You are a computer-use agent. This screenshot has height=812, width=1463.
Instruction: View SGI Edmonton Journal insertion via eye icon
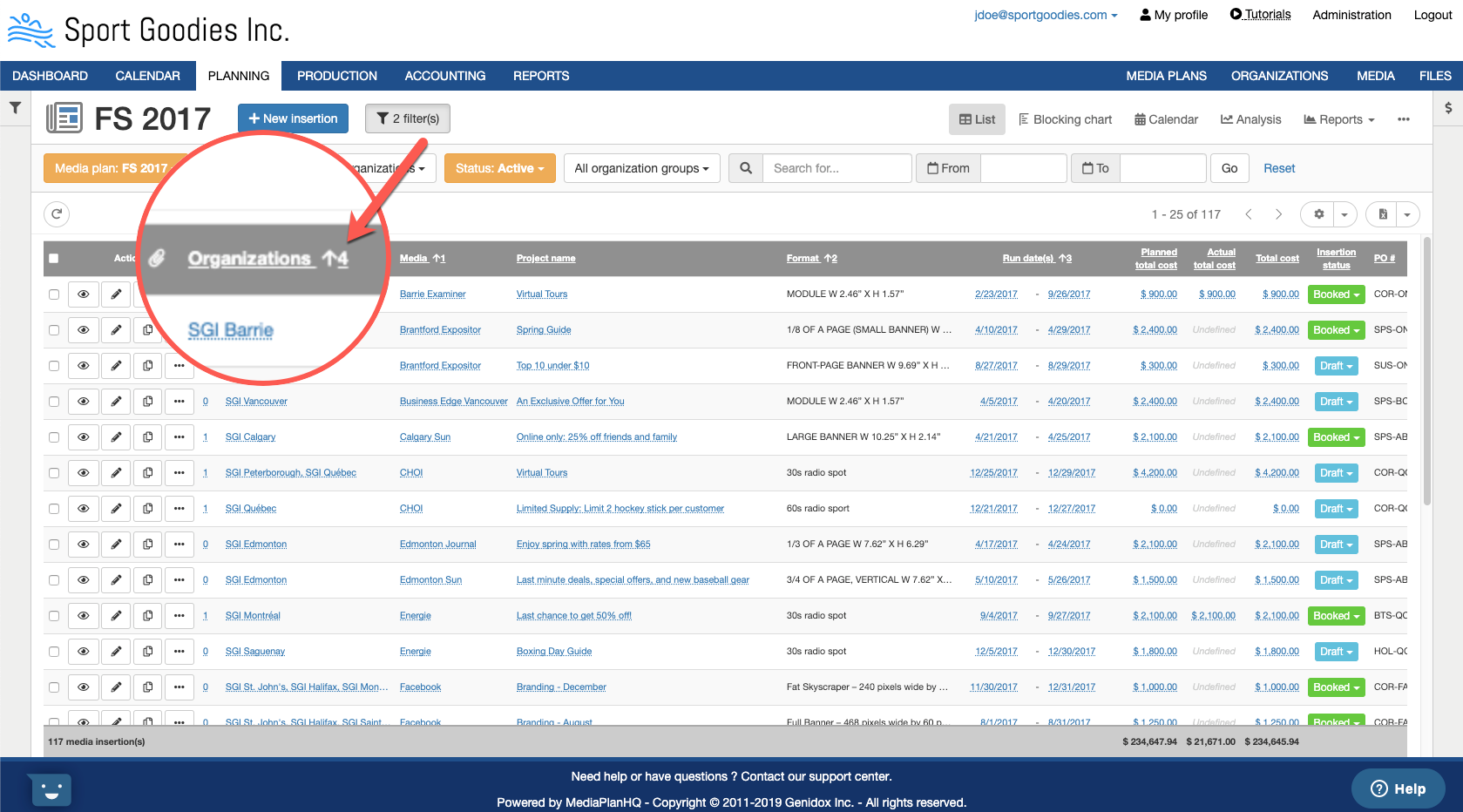84,545
